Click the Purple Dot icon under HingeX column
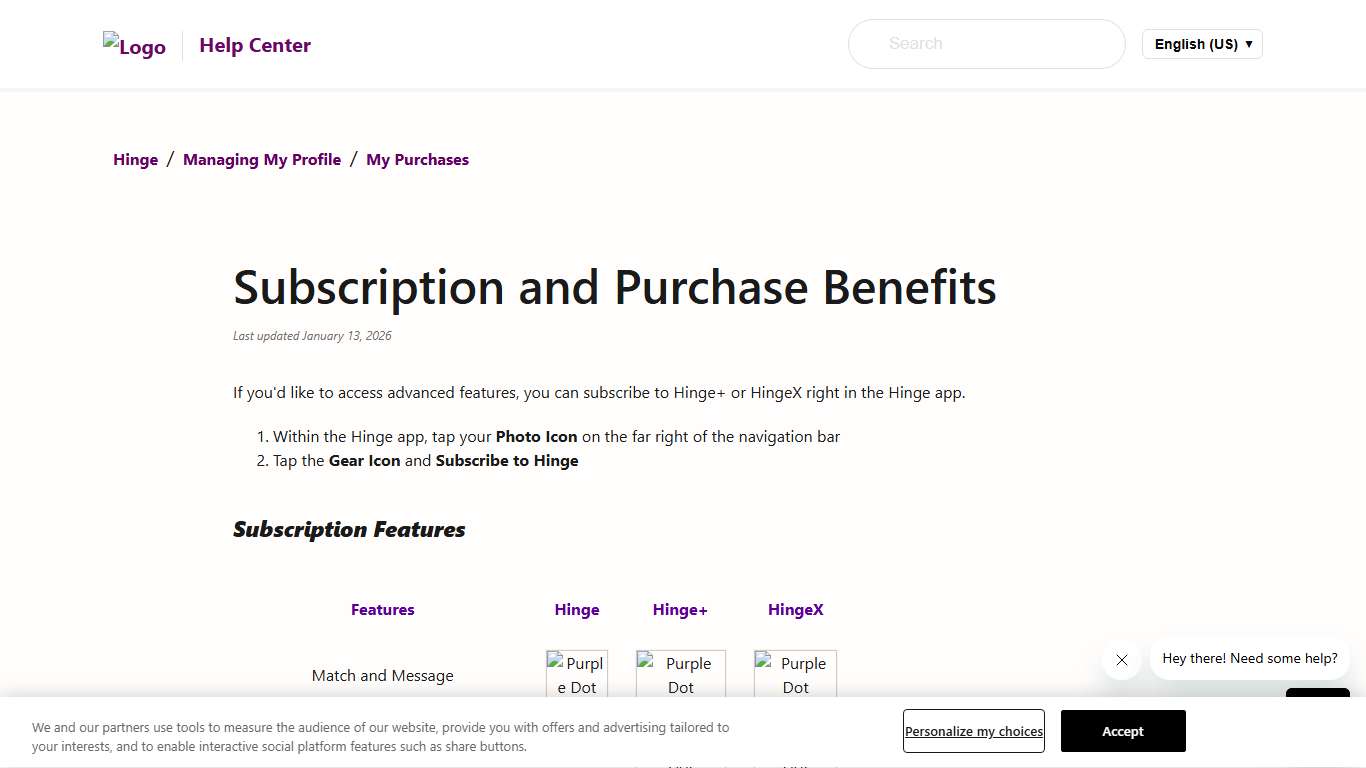 795,673
